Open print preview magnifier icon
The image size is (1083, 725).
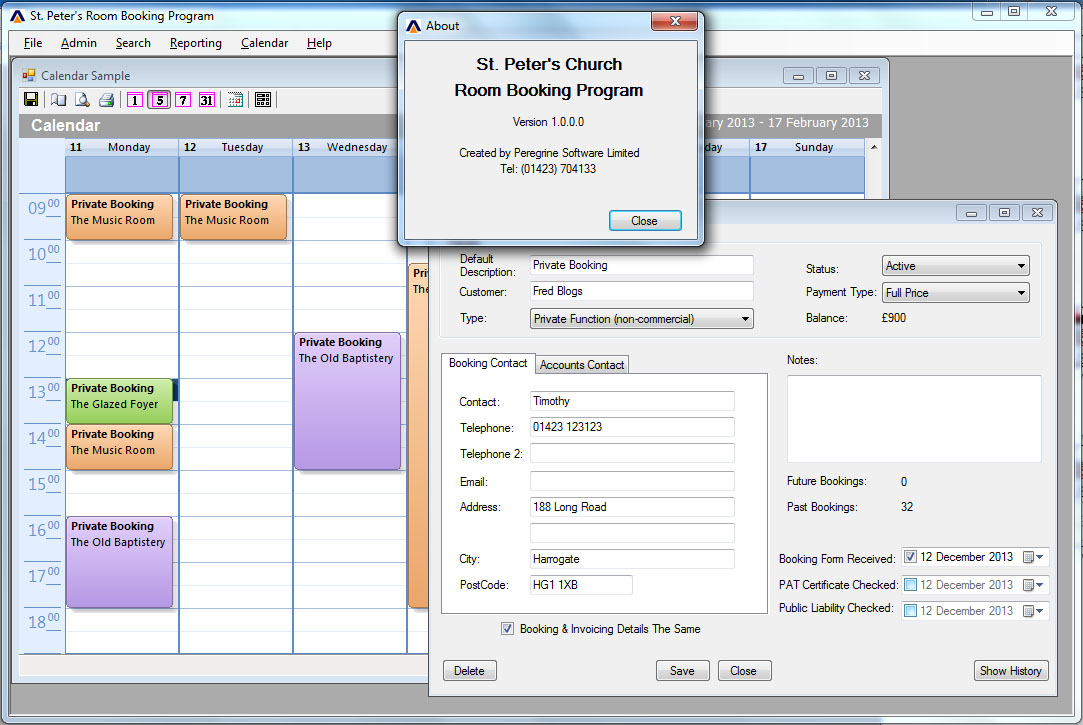82,99
